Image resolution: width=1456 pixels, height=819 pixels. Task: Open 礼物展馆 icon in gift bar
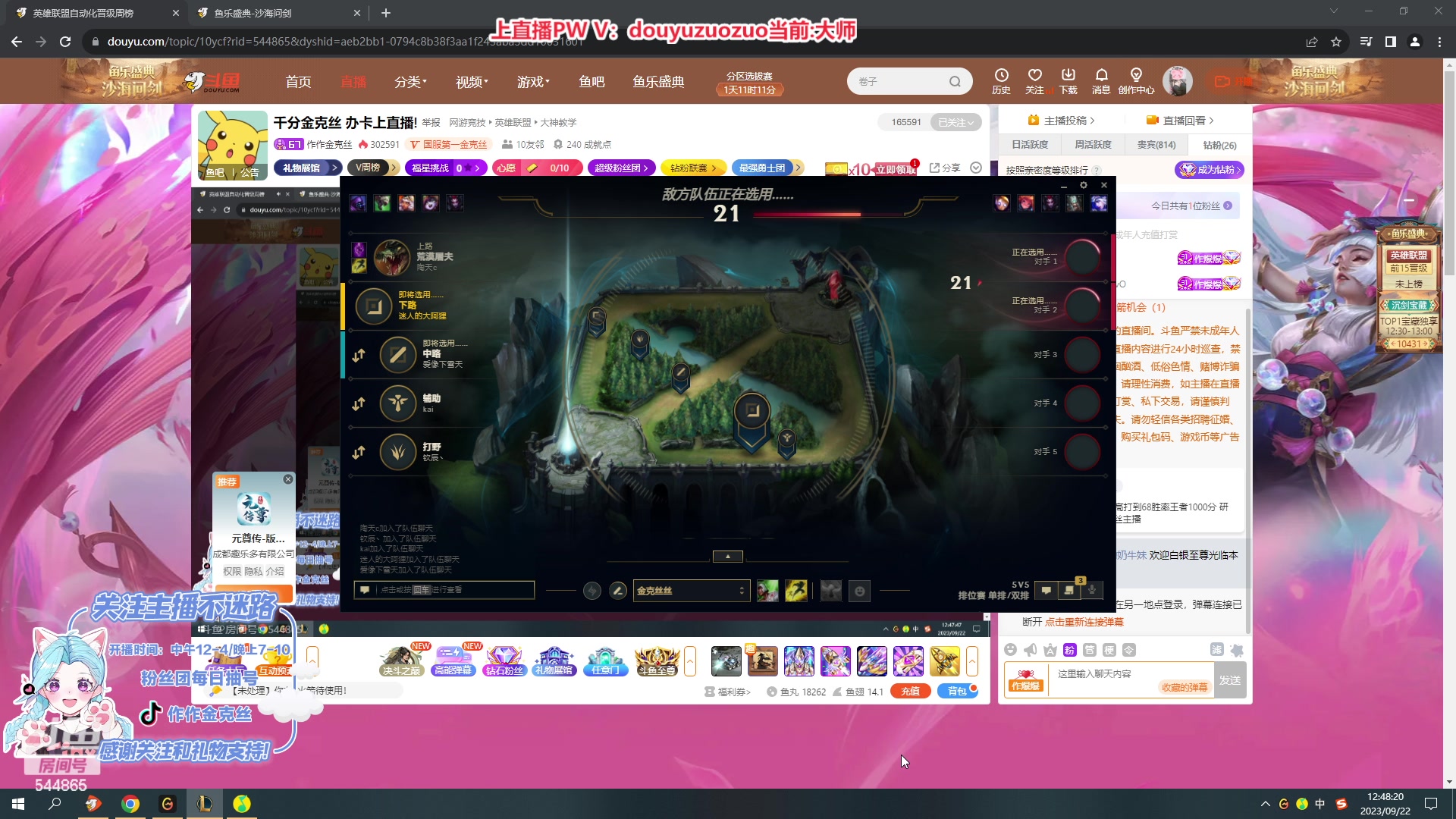coord(555,661)
